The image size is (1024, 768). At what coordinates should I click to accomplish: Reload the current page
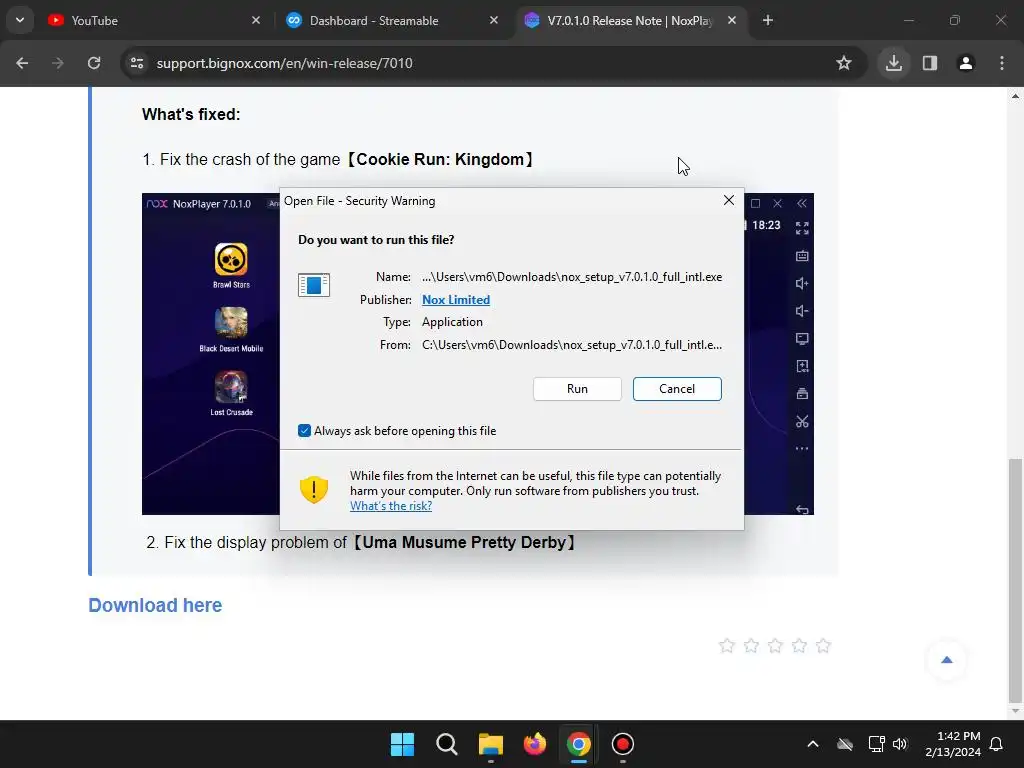pos(94,63)
